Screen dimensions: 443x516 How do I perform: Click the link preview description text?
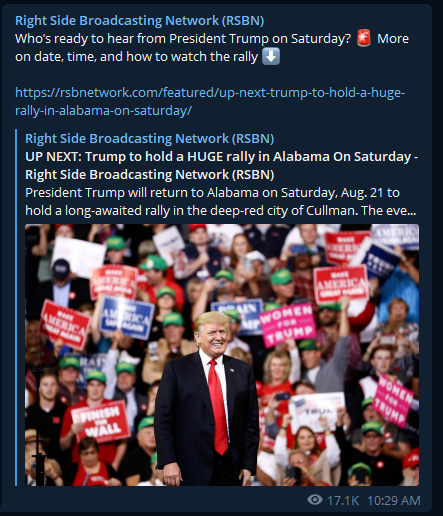point(221,201)
